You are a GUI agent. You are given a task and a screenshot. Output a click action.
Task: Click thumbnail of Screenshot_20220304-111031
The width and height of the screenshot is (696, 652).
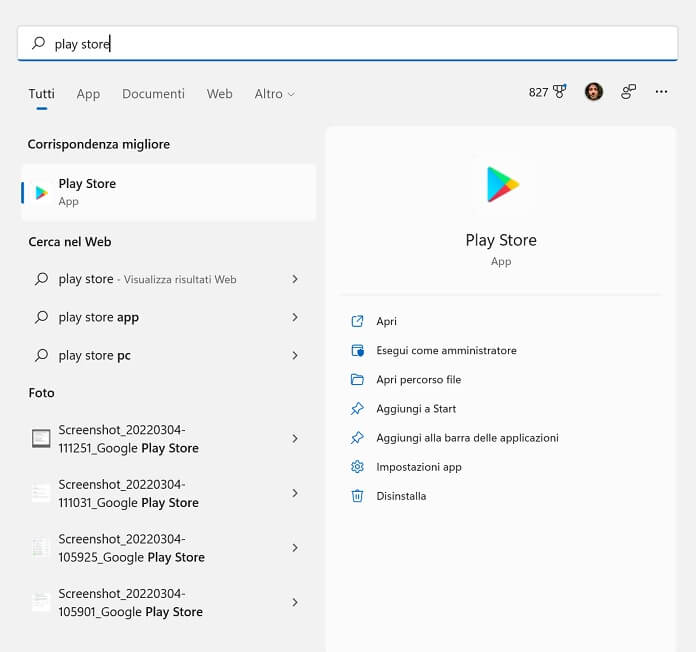point(41,493)
